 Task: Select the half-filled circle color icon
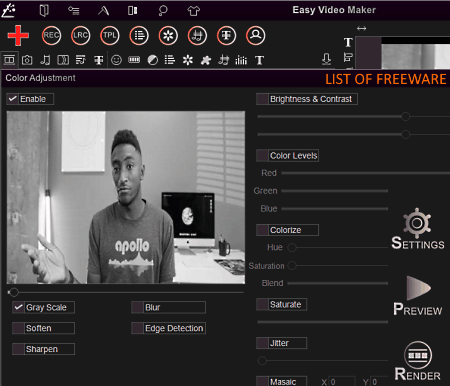pyautogui.click(x=153, y=60)
